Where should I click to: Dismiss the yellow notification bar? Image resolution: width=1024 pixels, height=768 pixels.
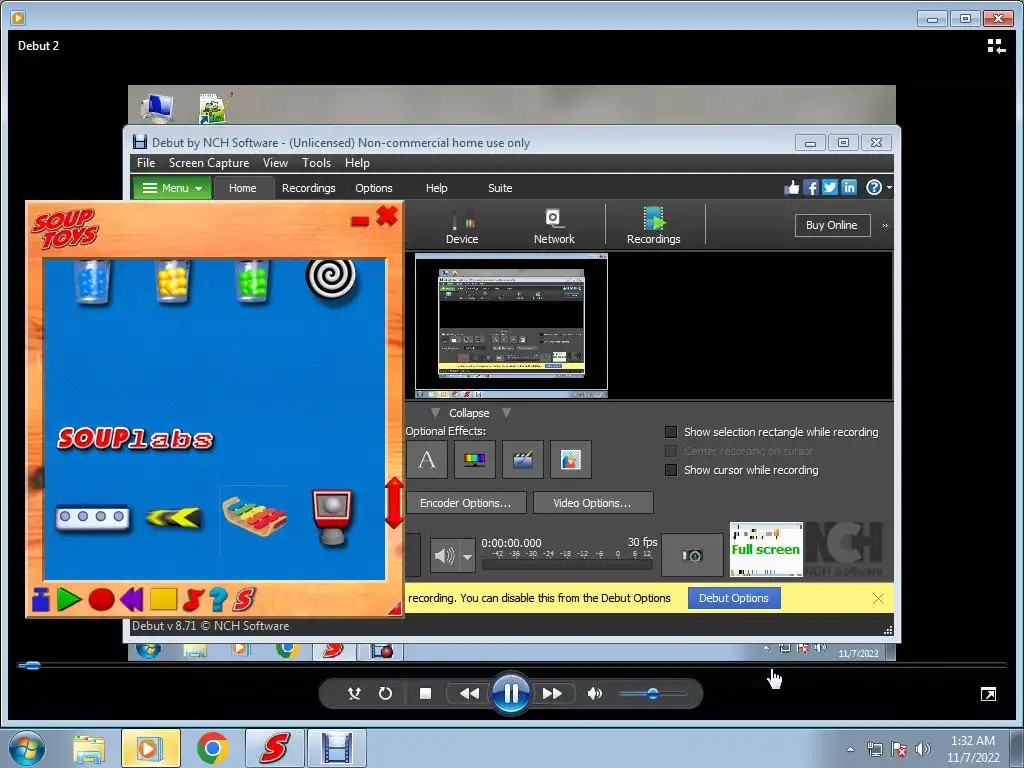(878, 598)
